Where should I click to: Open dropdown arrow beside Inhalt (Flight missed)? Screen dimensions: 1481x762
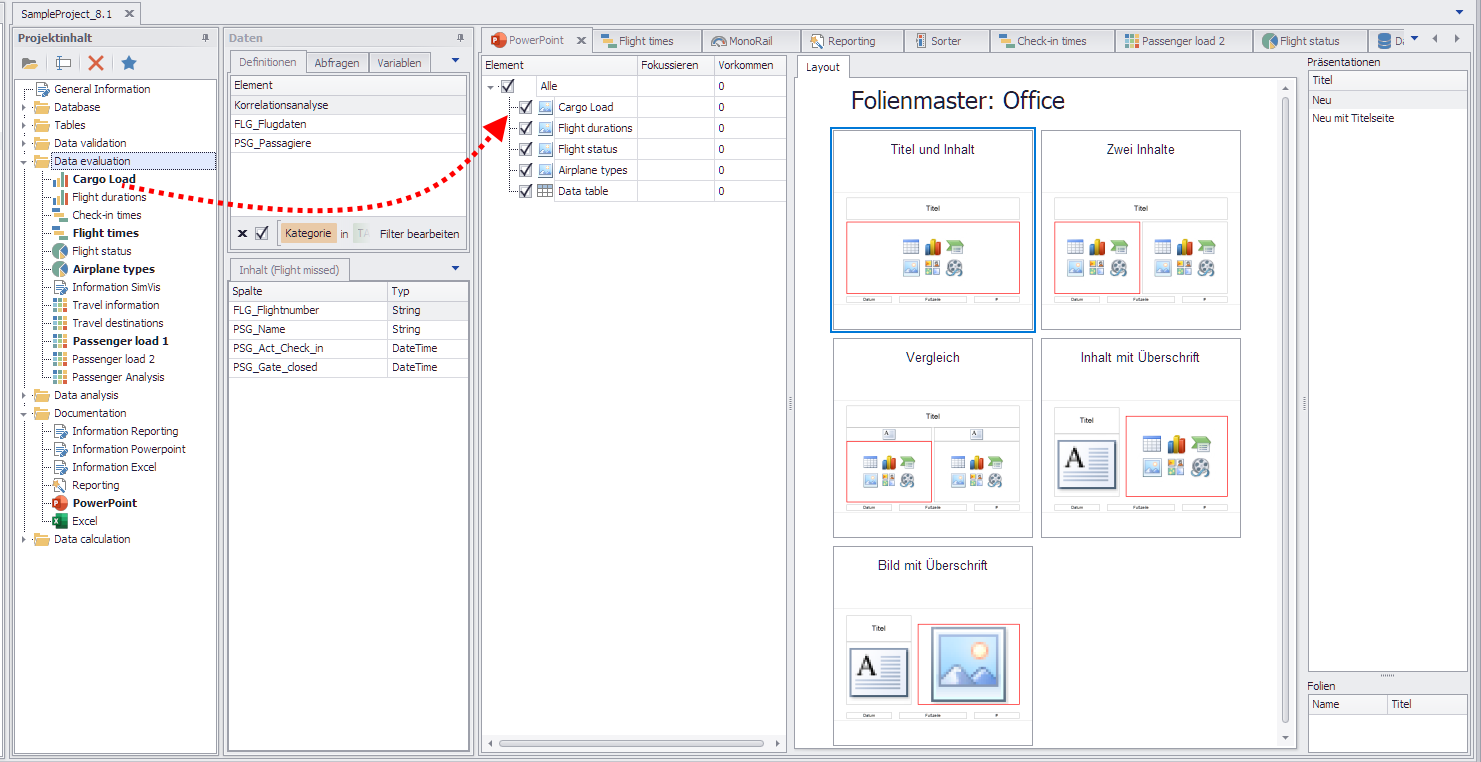coord(455,268)
